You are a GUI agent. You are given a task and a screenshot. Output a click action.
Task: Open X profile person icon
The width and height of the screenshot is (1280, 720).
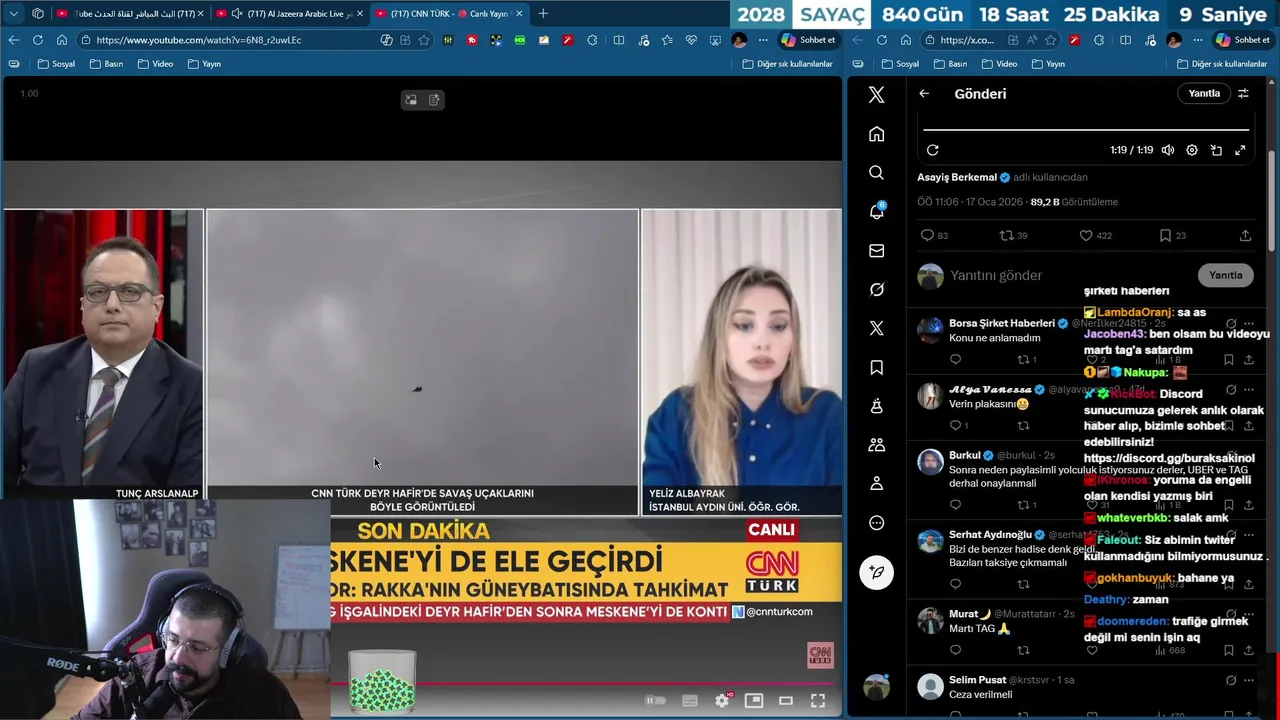(x=876, y=484)
